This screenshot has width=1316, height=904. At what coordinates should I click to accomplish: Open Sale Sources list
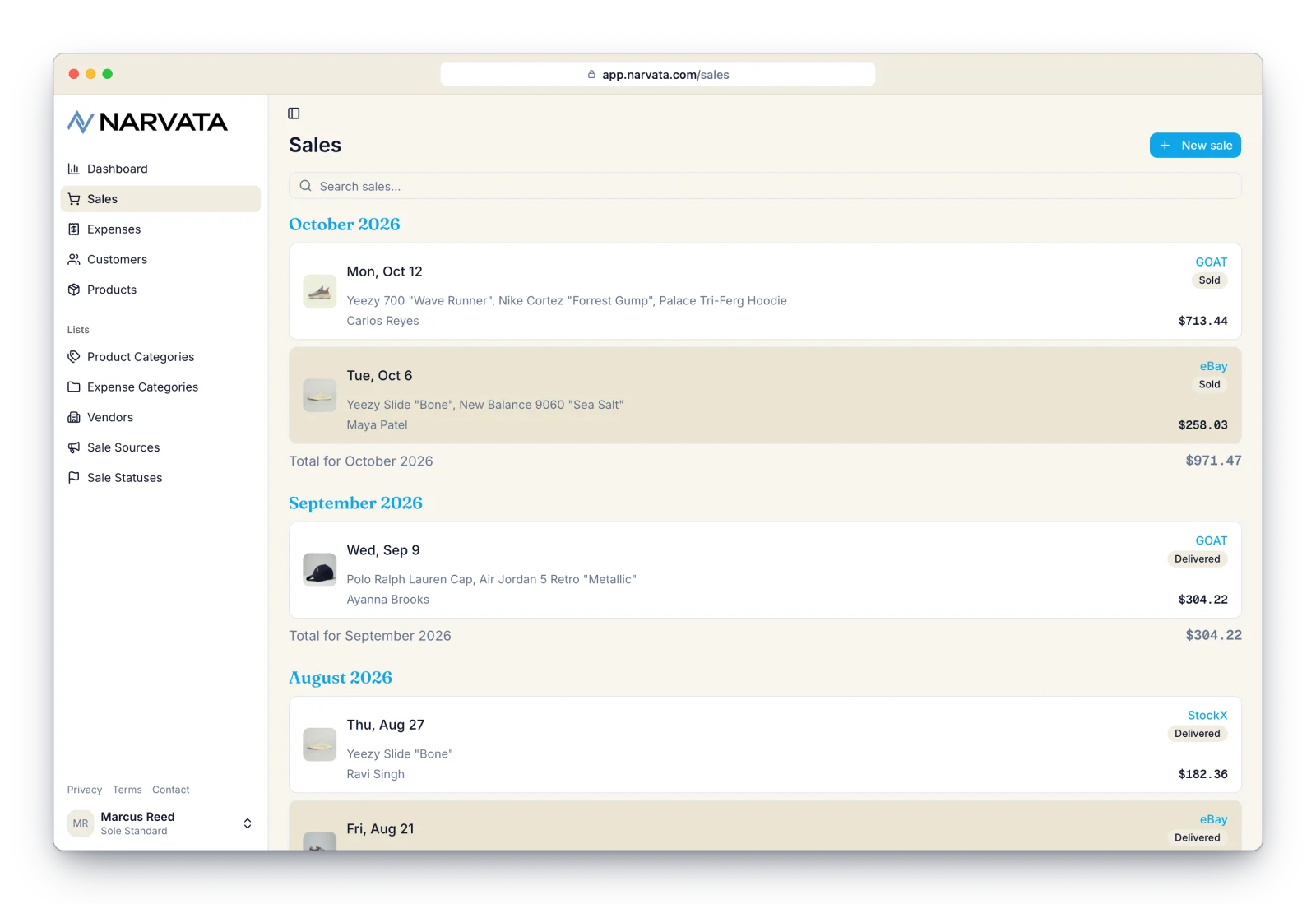[160, 447]
